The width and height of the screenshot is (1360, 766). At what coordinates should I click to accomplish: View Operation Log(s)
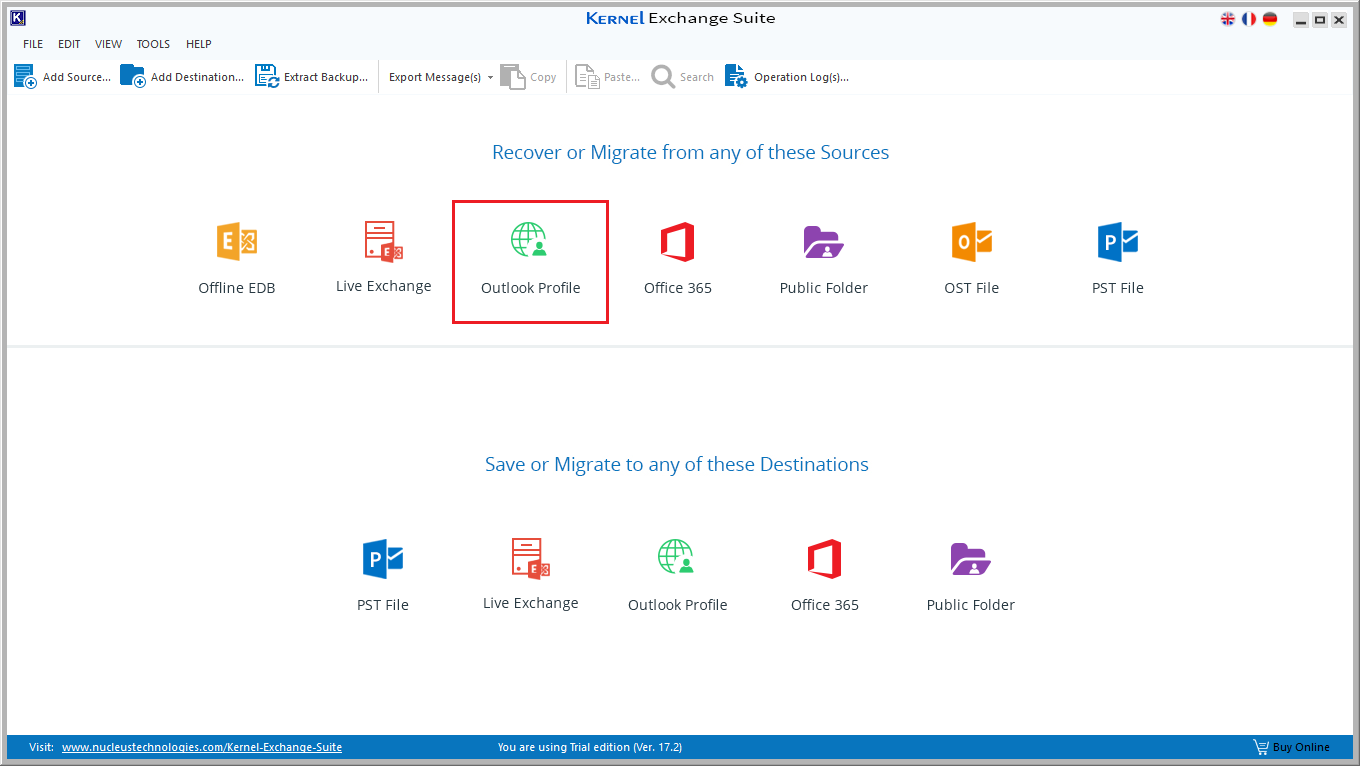pos(787,77)
